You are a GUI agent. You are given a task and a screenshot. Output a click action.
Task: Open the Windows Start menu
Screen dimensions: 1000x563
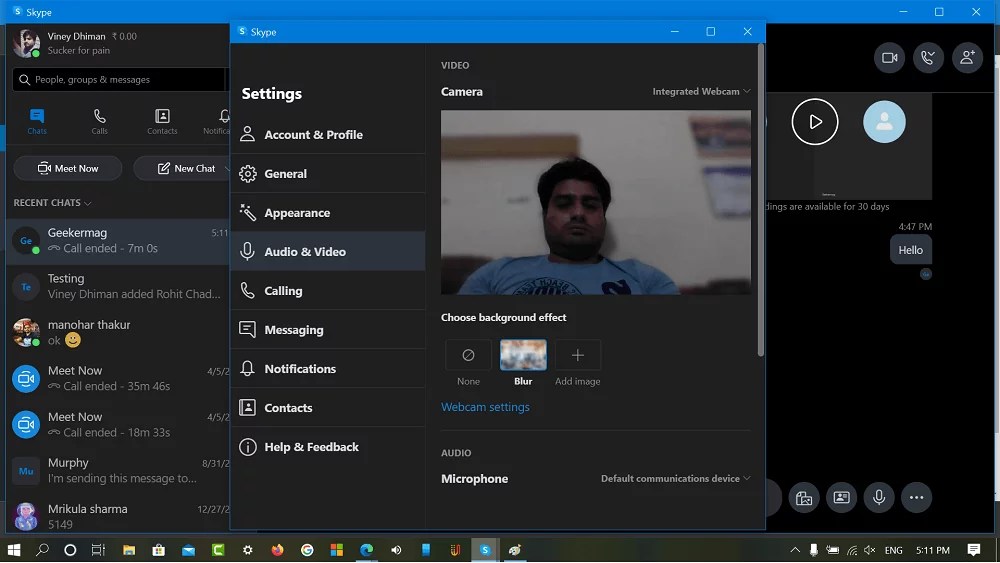pyautogui.click(x=13, y=550)
